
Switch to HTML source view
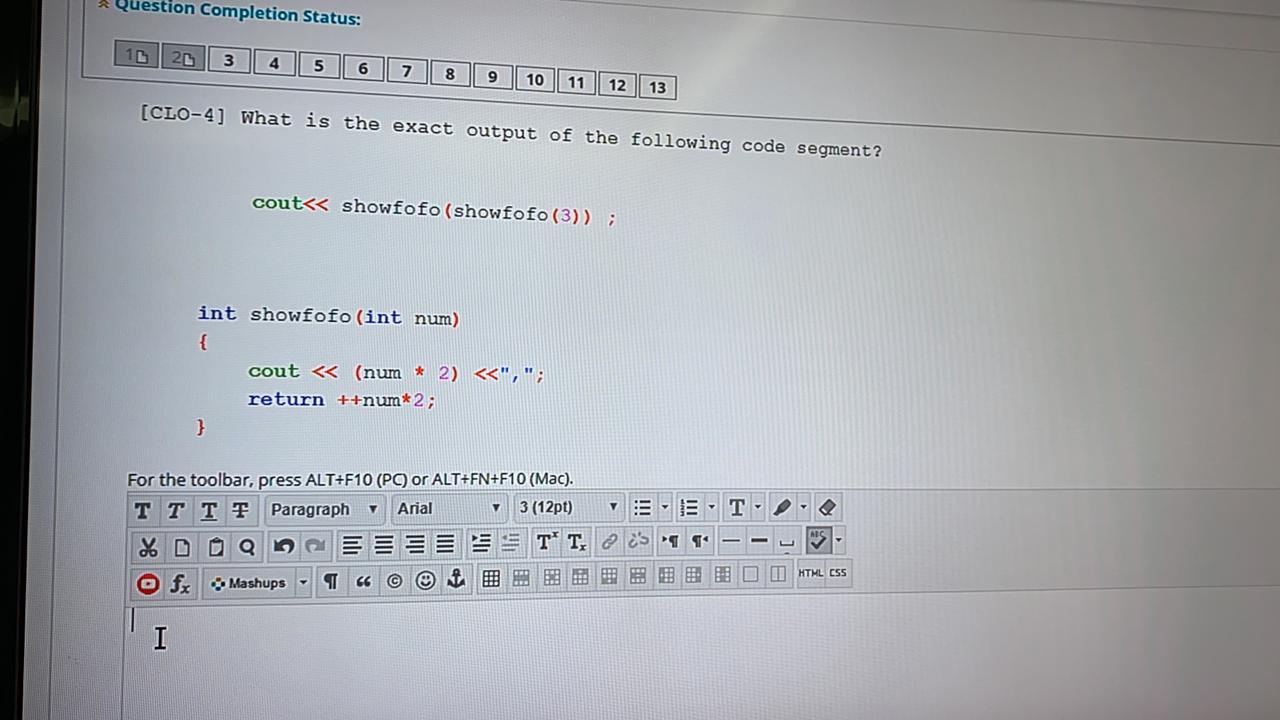pyautogui.click(x=810, y=572)
